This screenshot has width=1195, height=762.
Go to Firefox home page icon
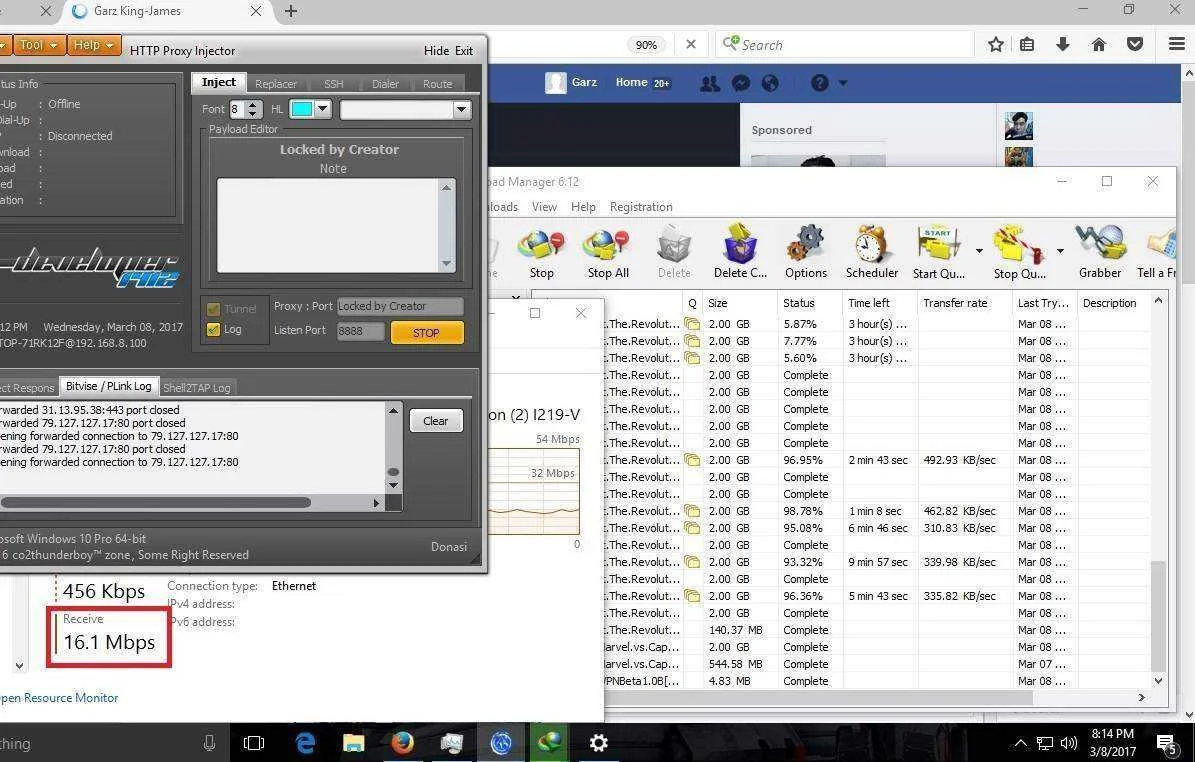coord(1098,44)
